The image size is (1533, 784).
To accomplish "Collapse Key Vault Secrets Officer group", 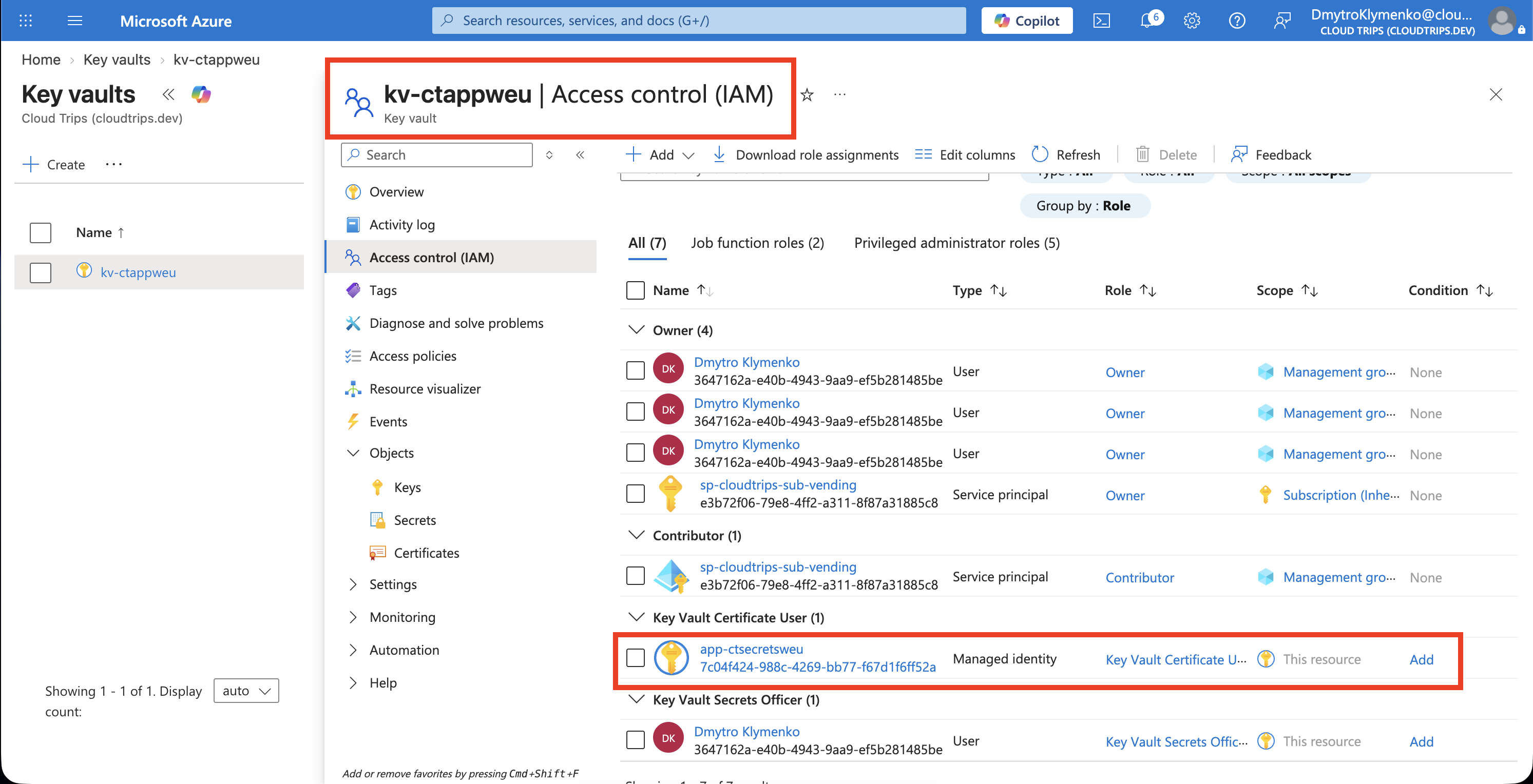I will (636, 699).
